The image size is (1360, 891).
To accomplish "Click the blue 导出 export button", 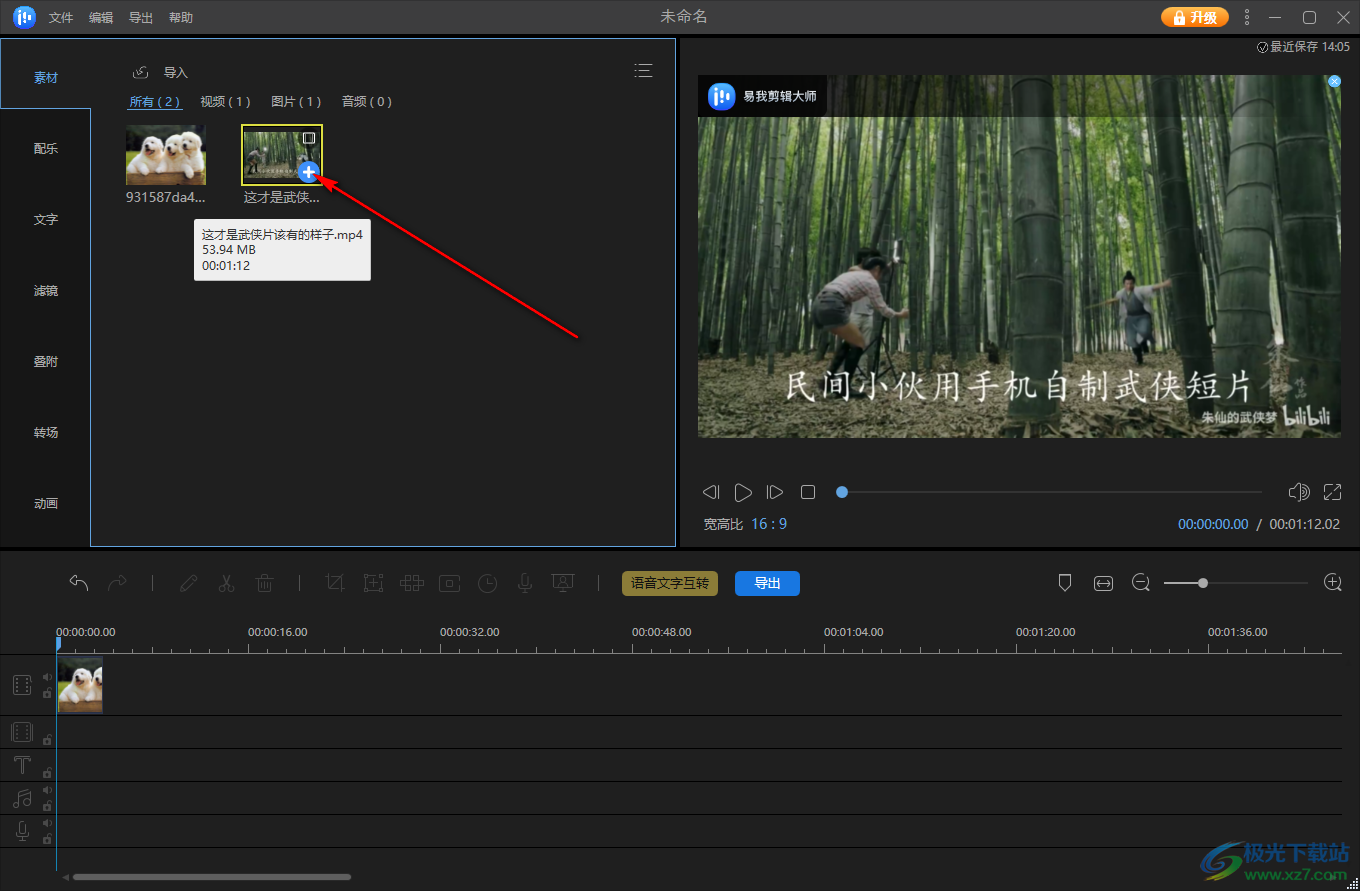I will tap(767, 583).
